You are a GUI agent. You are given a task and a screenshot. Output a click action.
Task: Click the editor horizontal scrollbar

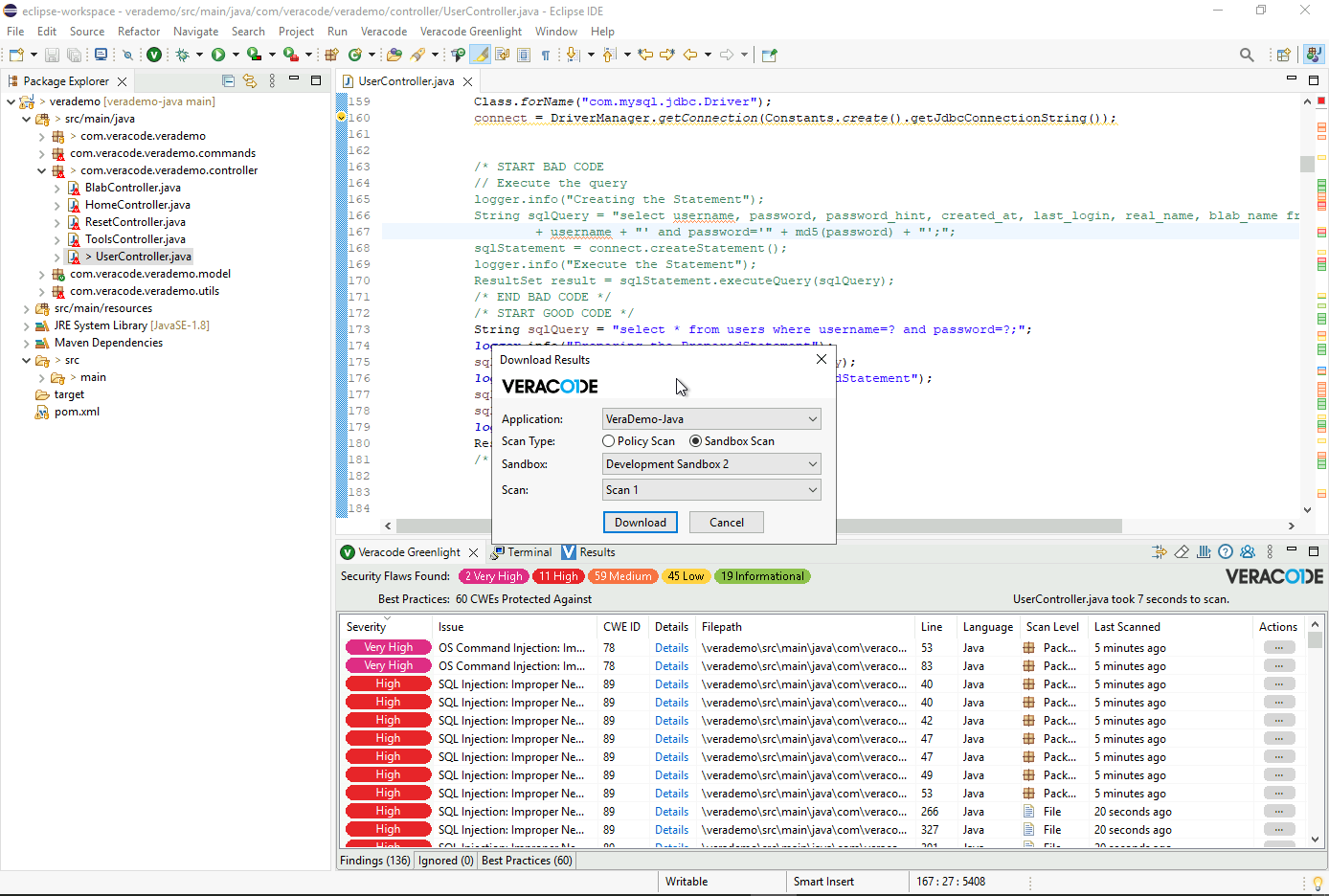[x=758, y=526]
